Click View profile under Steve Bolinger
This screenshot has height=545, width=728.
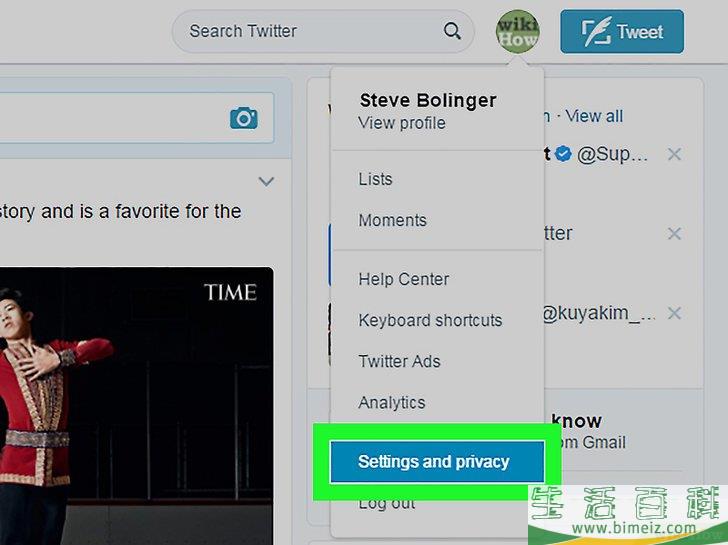[x=402, y=123]
